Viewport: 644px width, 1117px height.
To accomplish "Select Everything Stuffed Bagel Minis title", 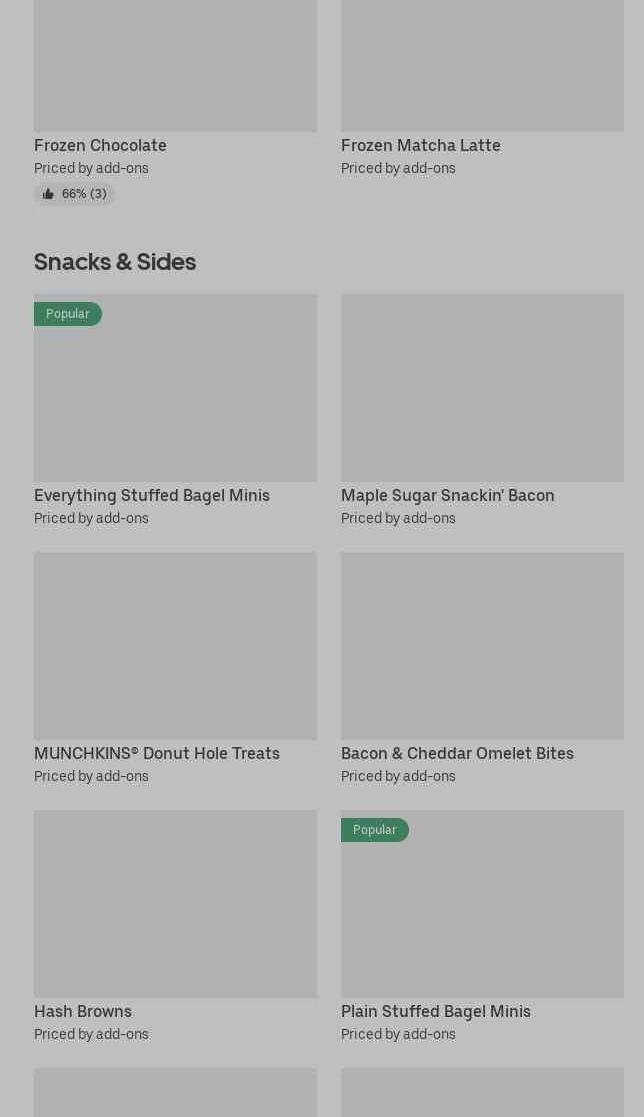I will tap(152, 495).
